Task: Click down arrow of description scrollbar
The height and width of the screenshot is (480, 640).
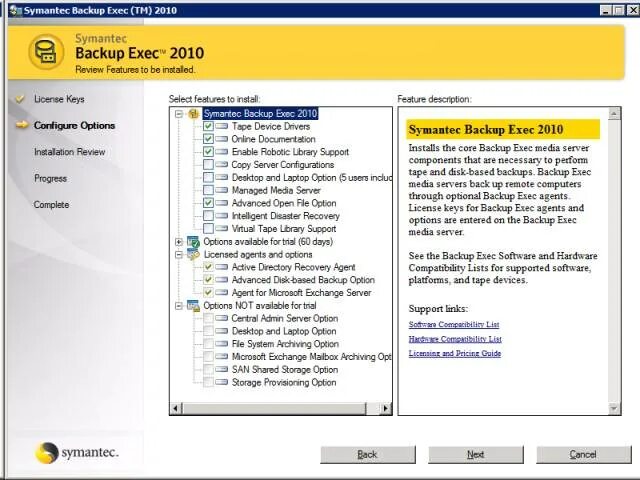Action: [614, 407]
